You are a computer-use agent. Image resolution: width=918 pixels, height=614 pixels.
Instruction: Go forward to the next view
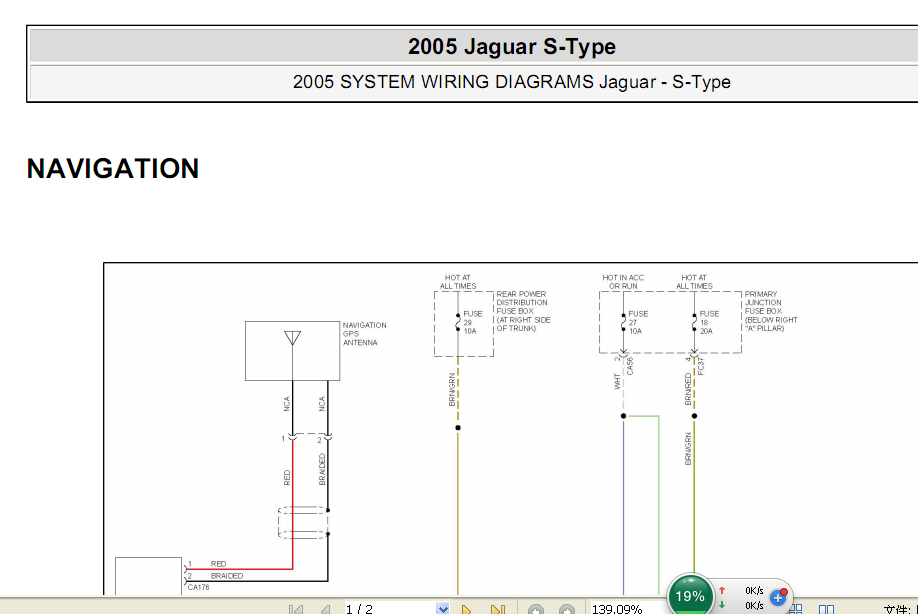567,609
